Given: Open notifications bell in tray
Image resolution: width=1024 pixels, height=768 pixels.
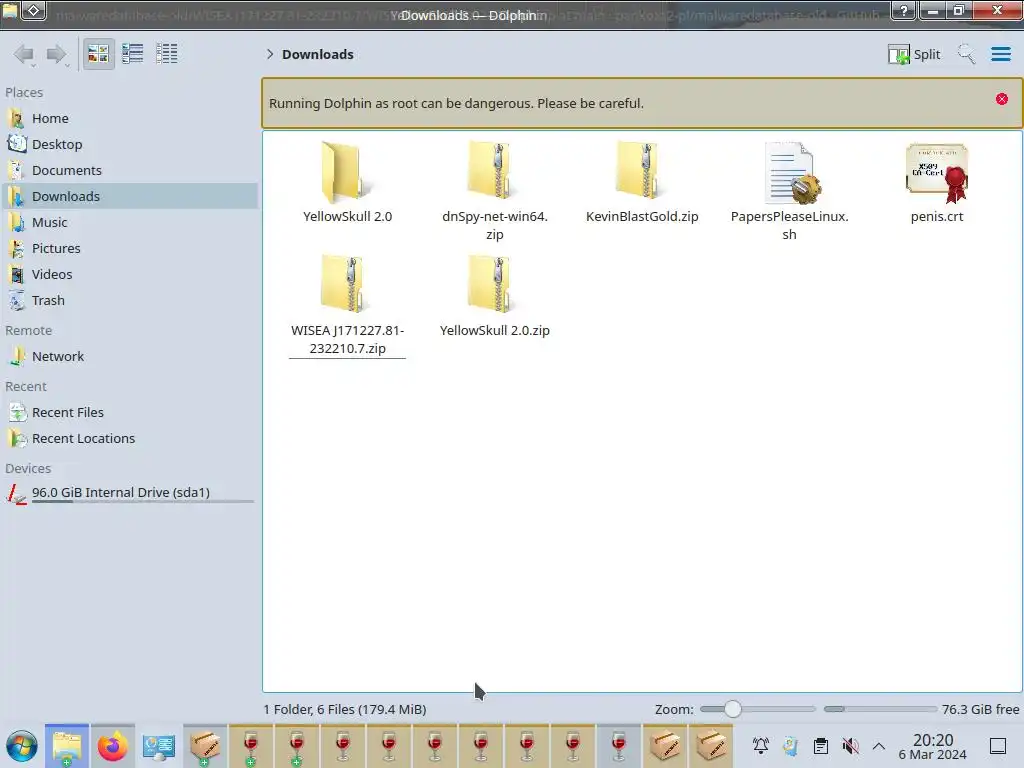Looking at the screenshot, I should 760,746.
